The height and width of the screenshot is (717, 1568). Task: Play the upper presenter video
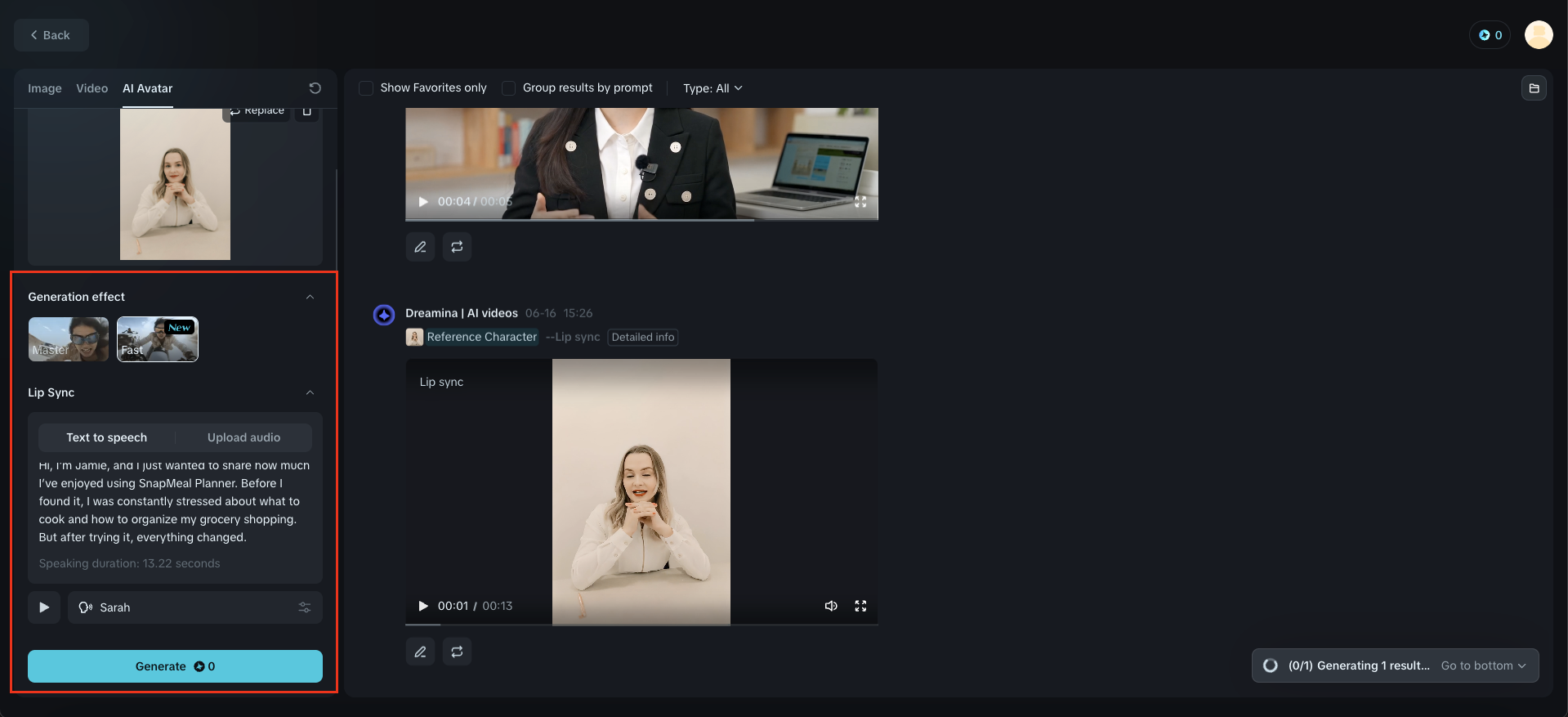point(423,202)
